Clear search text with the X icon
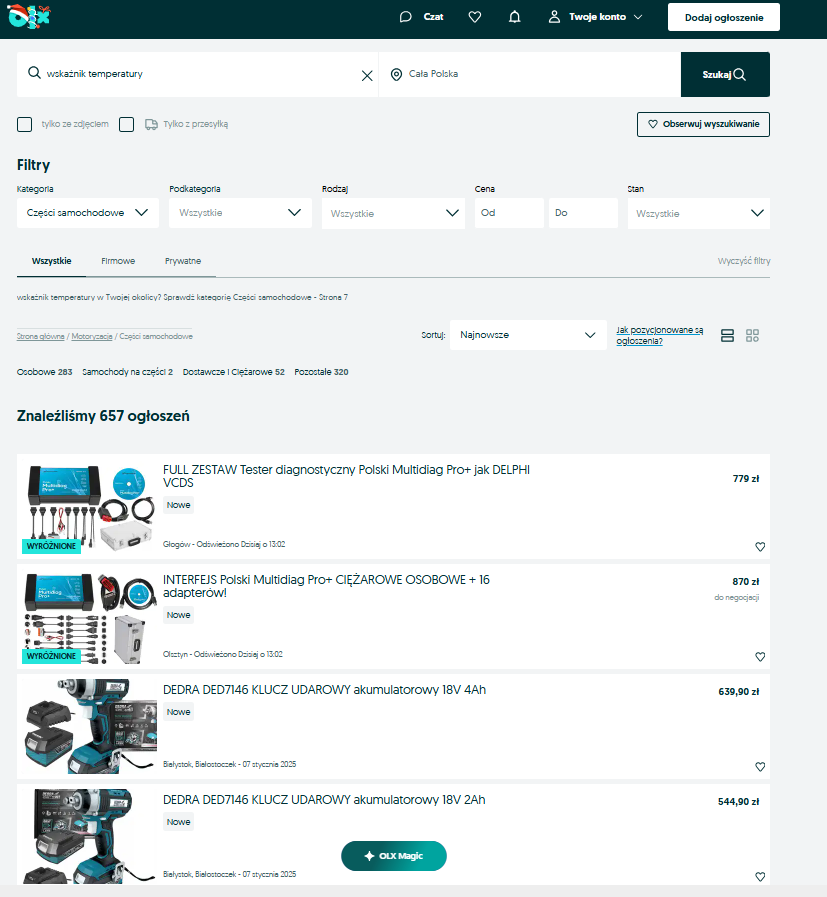827x897 pixels. point(367,75)
